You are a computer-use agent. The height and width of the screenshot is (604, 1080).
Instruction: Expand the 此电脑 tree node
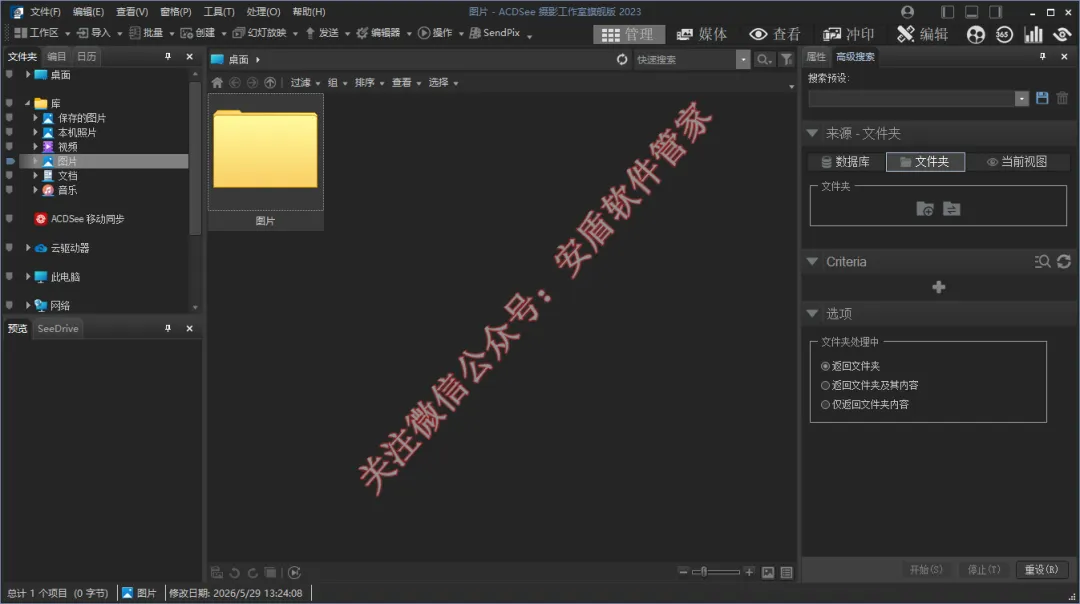tap(28, 276)
